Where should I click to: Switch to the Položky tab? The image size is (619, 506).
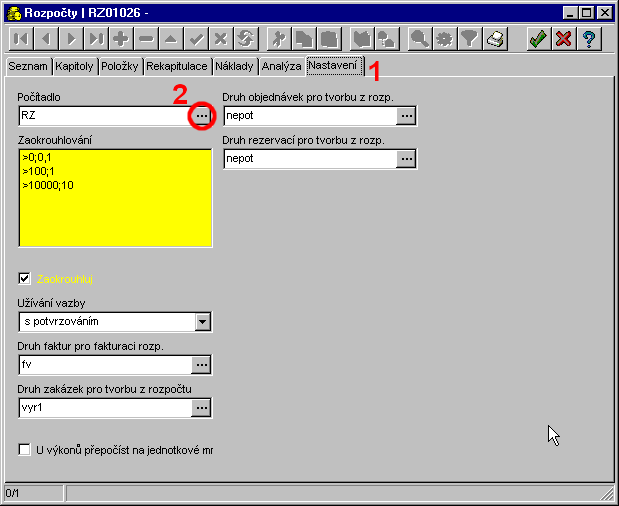[x=120, y=66]
